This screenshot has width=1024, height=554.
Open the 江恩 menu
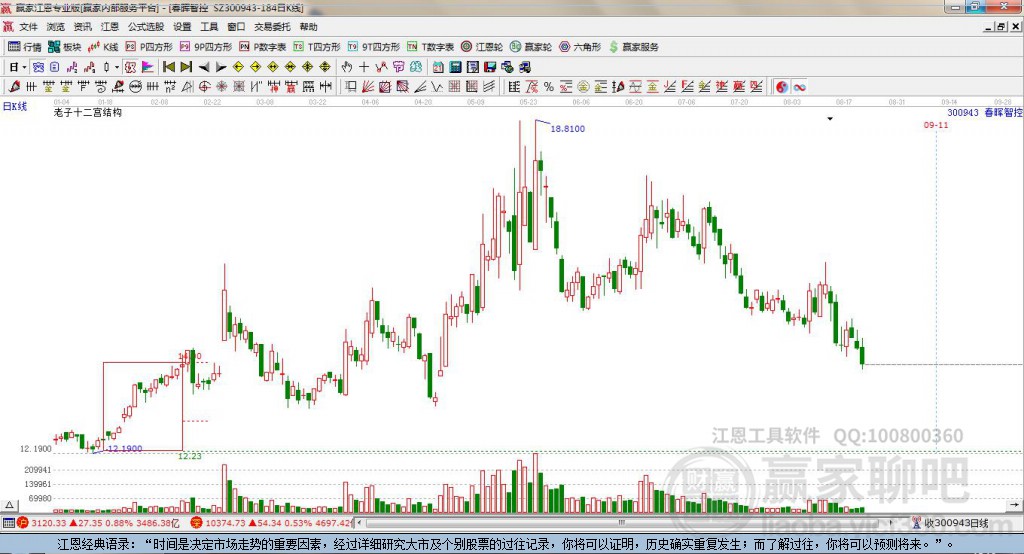tap(109, 27)
